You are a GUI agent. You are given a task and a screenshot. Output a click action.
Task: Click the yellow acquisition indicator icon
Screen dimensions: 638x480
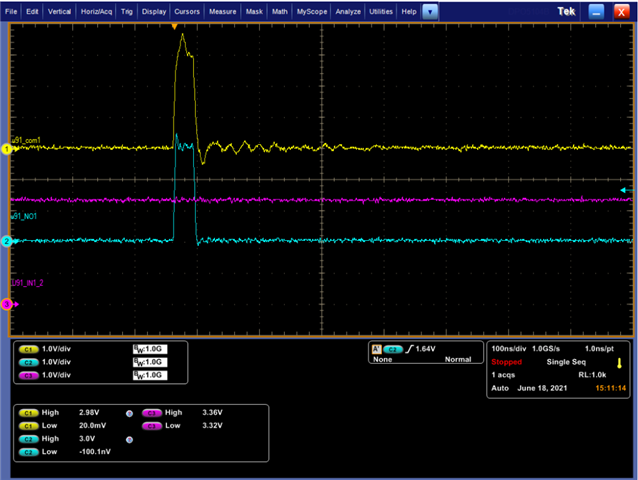point(619,363)
